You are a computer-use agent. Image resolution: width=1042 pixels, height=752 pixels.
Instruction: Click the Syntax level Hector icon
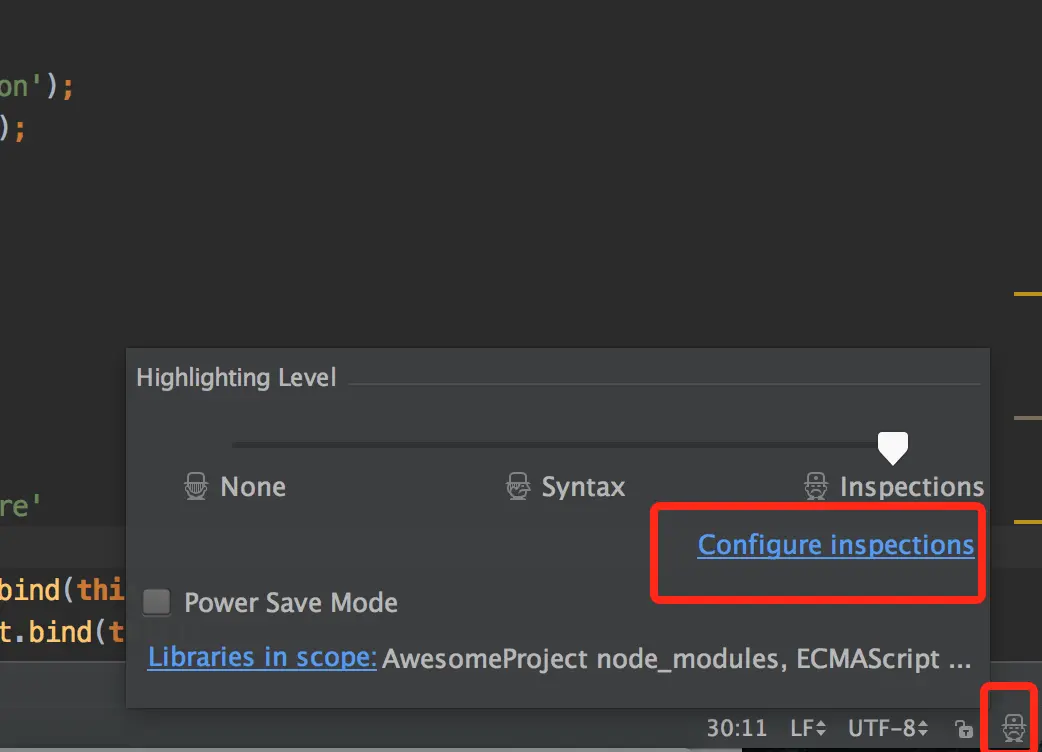point(518,486)
